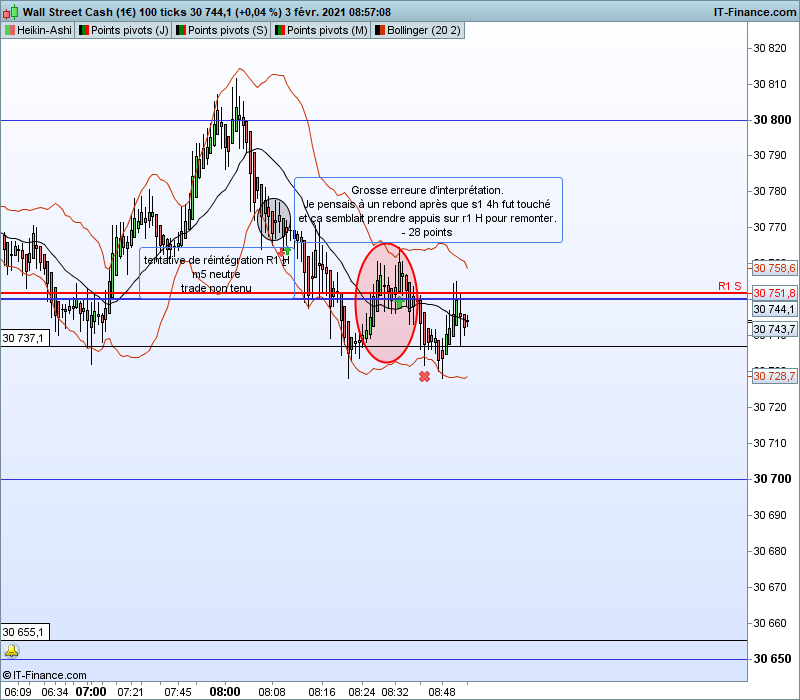Click the 30 650 price axis label

point(772,659)
